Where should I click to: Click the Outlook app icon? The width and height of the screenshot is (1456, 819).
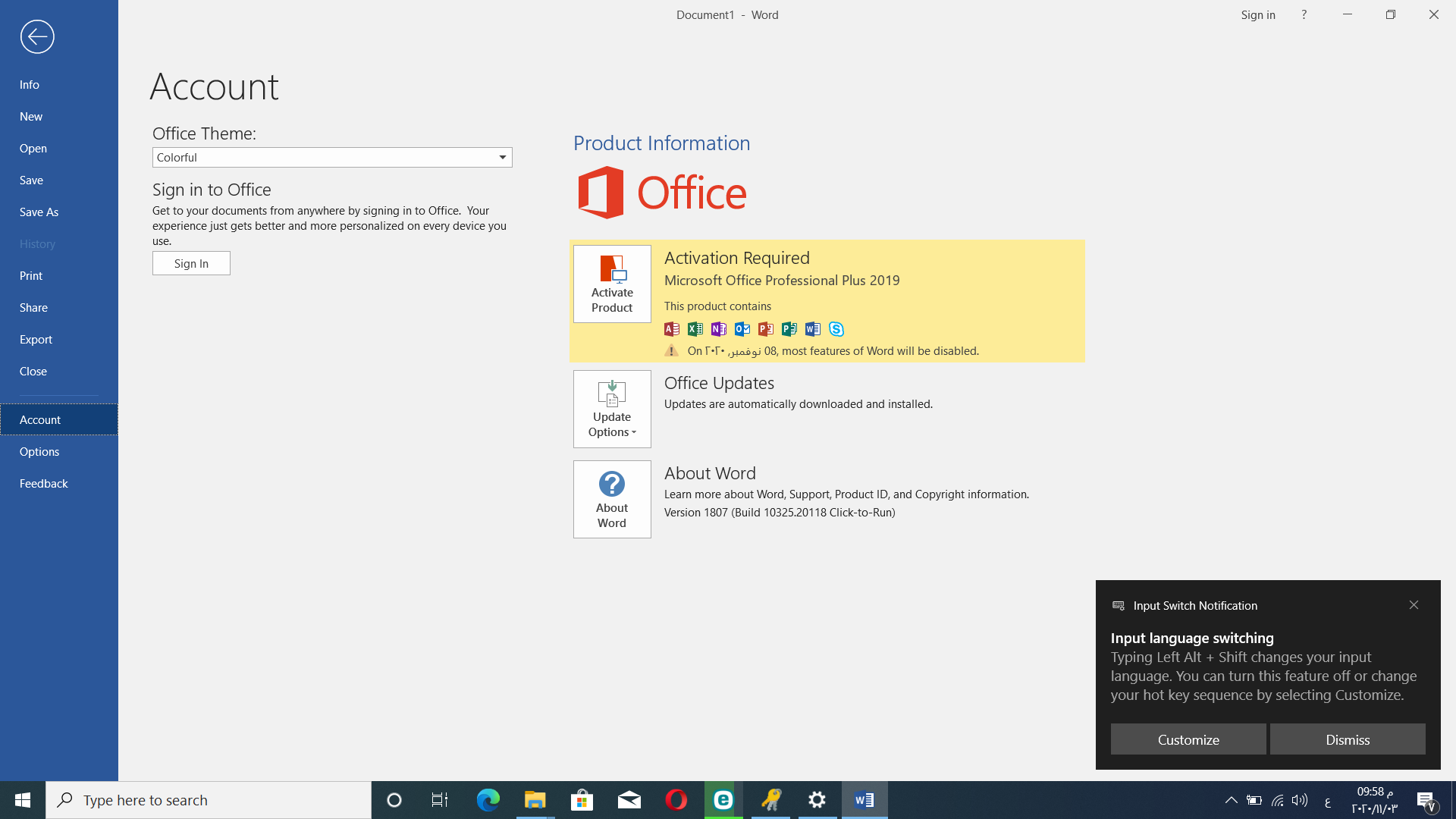pyautogui.click(x=742, y=328)
